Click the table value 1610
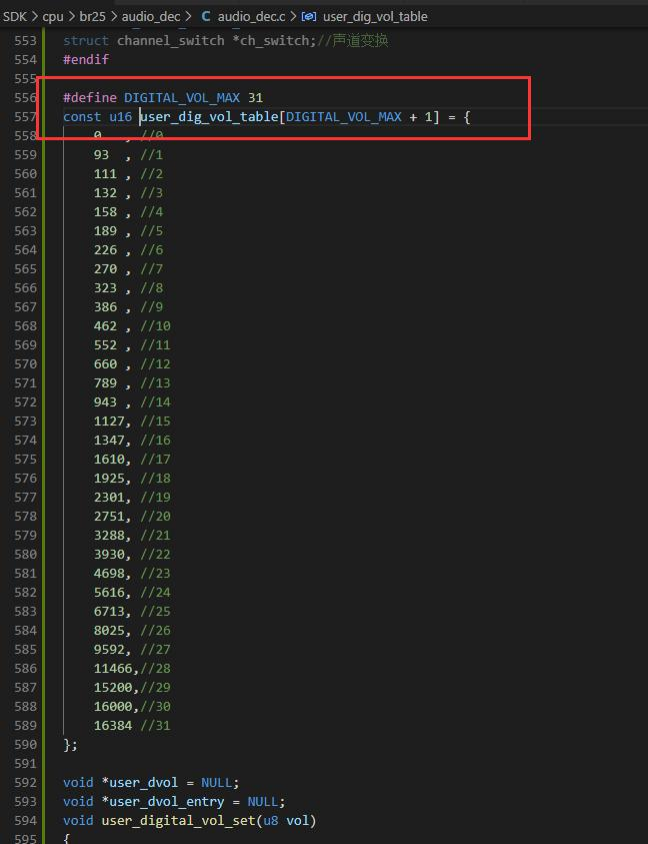The width and height of the screenshot is (648, 844). click(x=109, y=459)
